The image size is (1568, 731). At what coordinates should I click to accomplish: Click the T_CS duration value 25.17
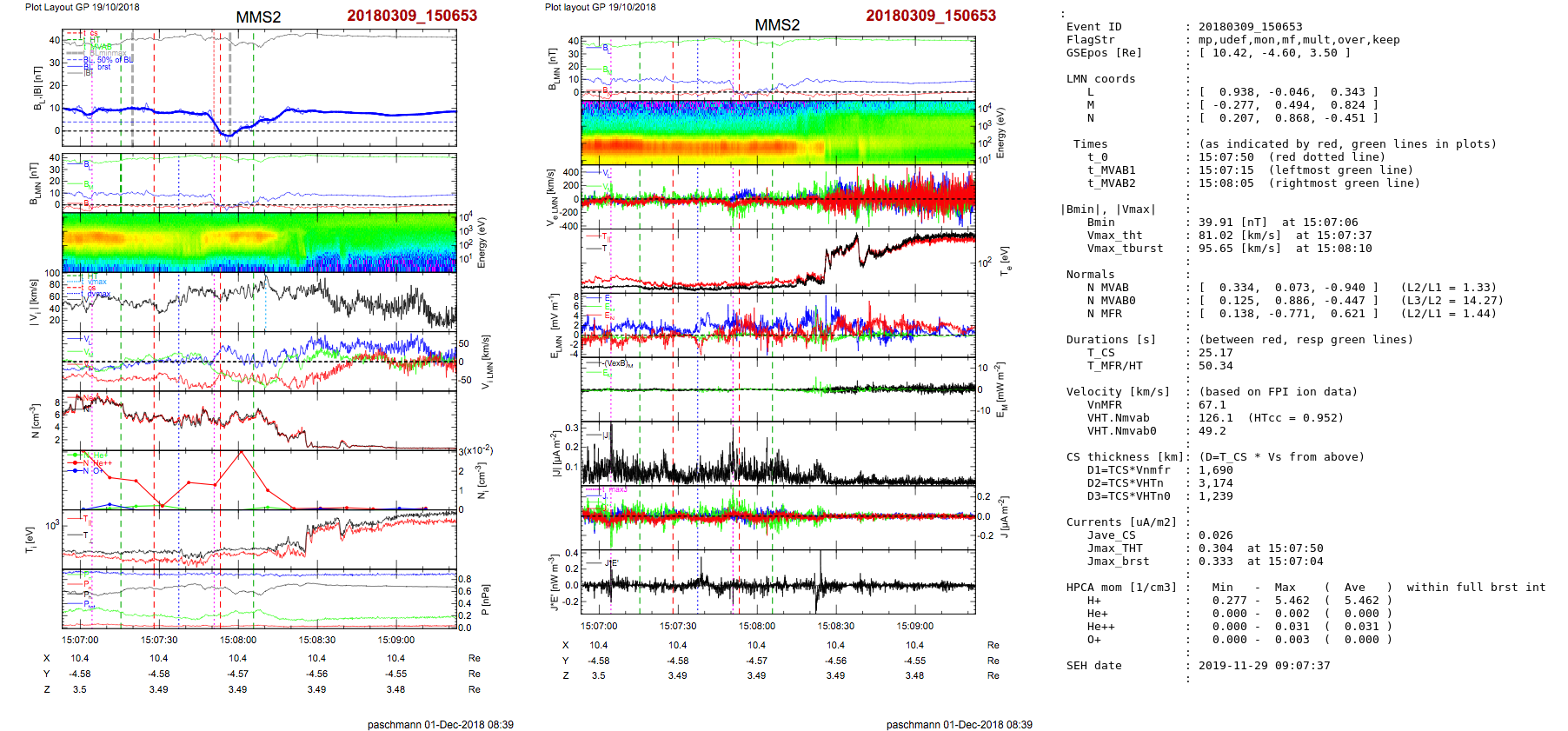coord(1215,353)
